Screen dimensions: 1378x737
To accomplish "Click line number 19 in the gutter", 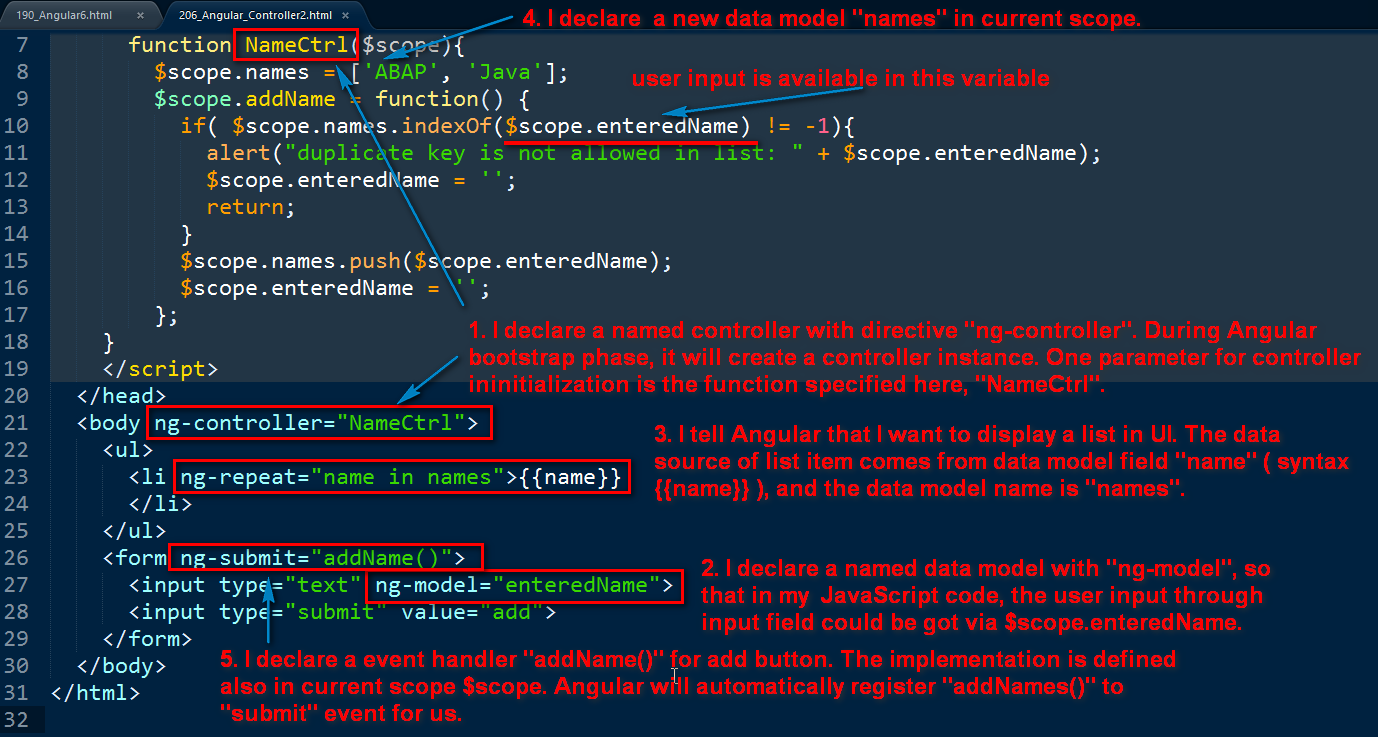I will tap(17, 369).
